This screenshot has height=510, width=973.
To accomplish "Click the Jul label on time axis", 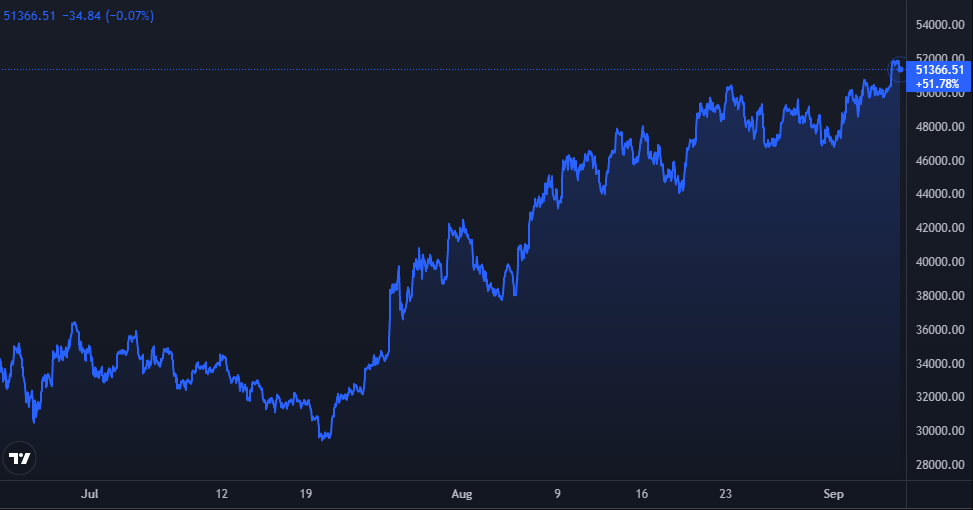I will pyautogui.click(x=89, y=494).
